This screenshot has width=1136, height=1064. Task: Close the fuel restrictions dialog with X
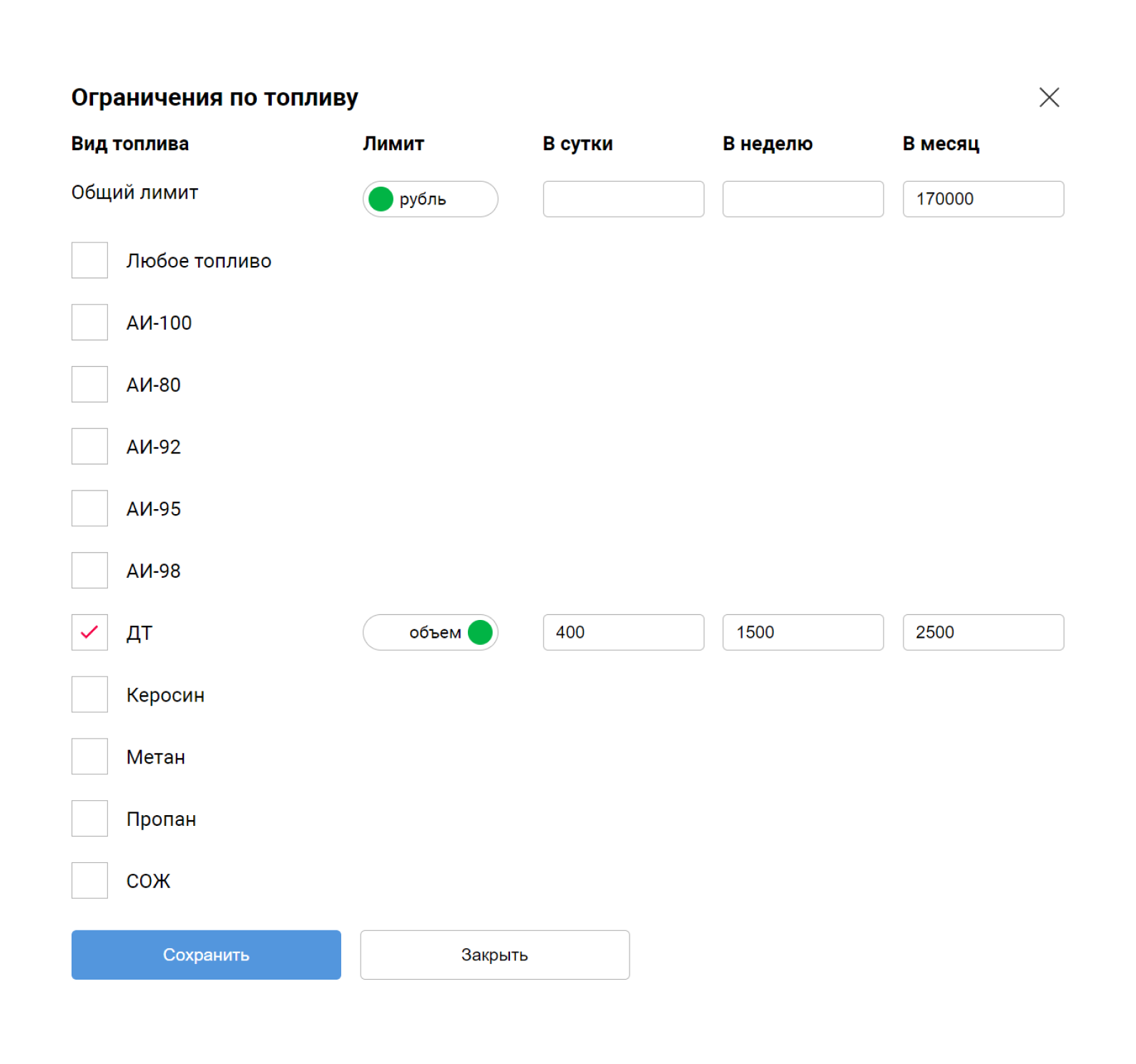pyautogui.click(x=1048, y=97)
